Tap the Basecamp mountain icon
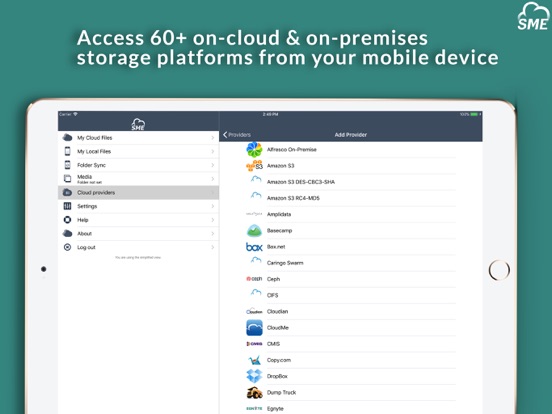 click(x=254, y=231)
